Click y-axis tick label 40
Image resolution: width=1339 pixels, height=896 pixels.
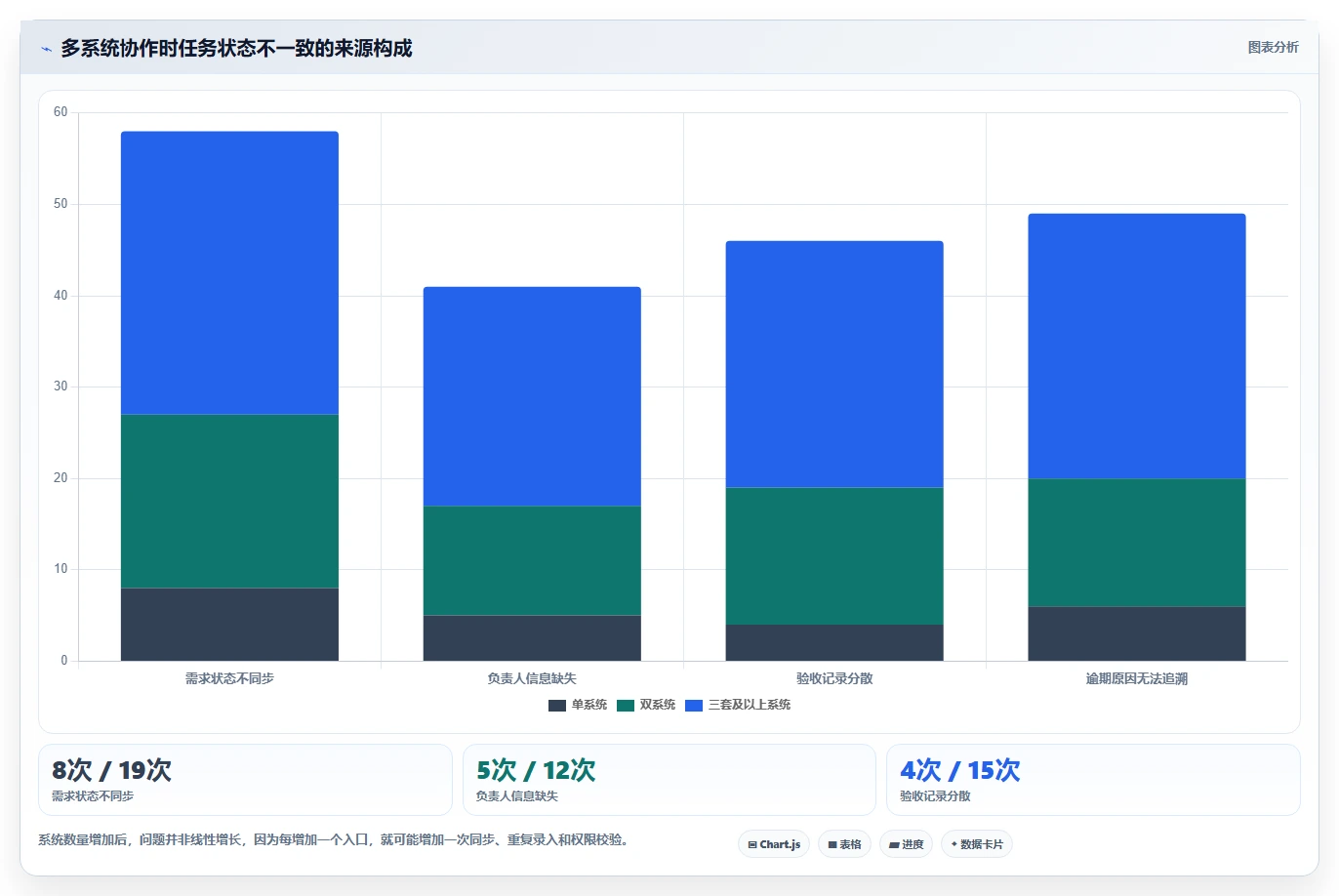(61, 296)
